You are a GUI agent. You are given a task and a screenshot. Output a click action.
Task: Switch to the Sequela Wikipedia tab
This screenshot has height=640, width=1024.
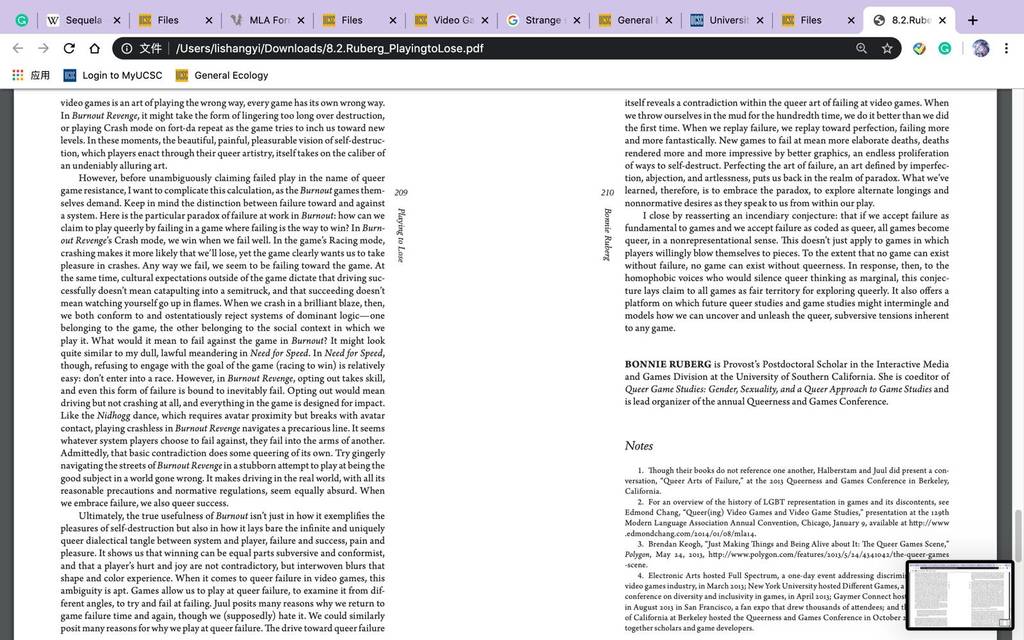point(74,20)
